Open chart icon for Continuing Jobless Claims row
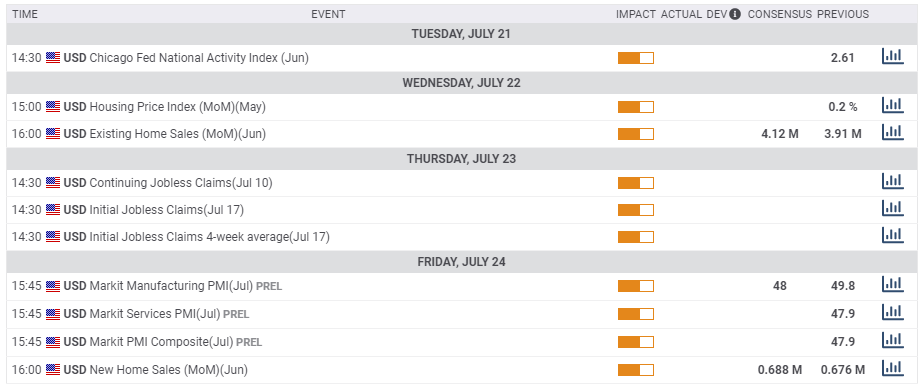 pos(892,181)
